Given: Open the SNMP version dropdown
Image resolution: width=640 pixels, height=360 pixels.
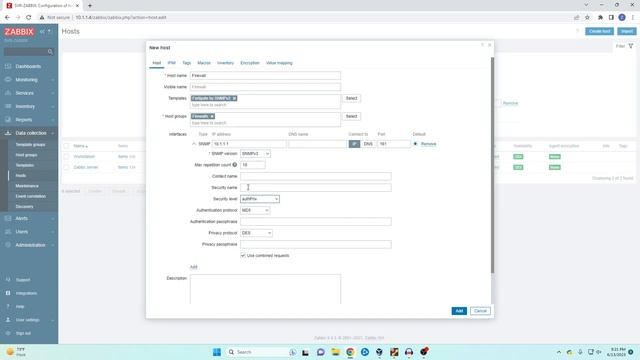Looking at the screenshot, I should coord(255,153).
